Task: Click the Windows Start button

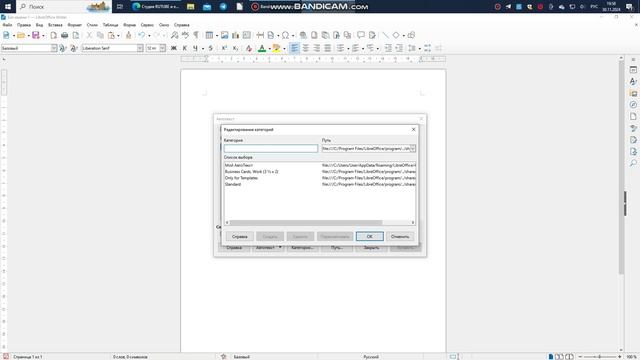Action: 8,7
